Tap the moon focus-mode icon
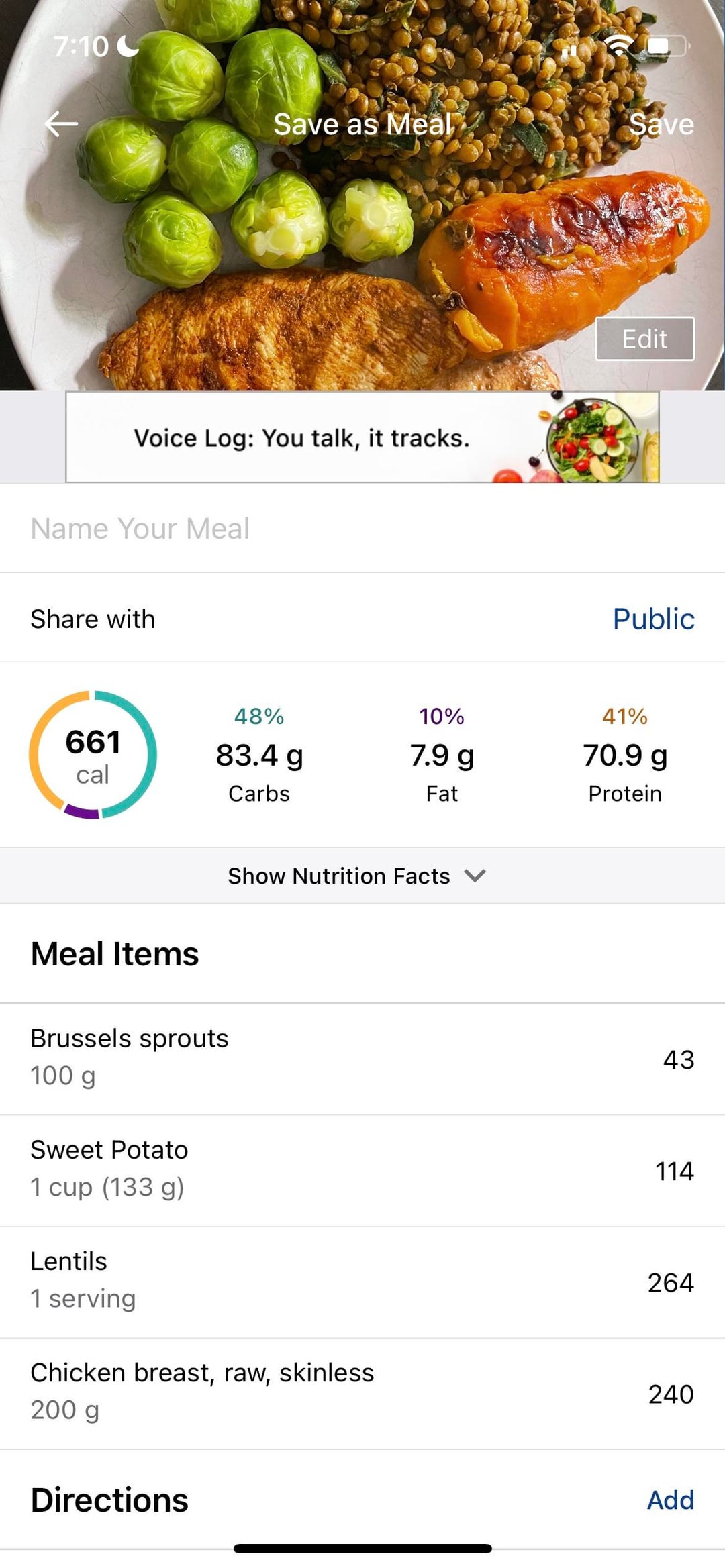 tap(128, 46)
